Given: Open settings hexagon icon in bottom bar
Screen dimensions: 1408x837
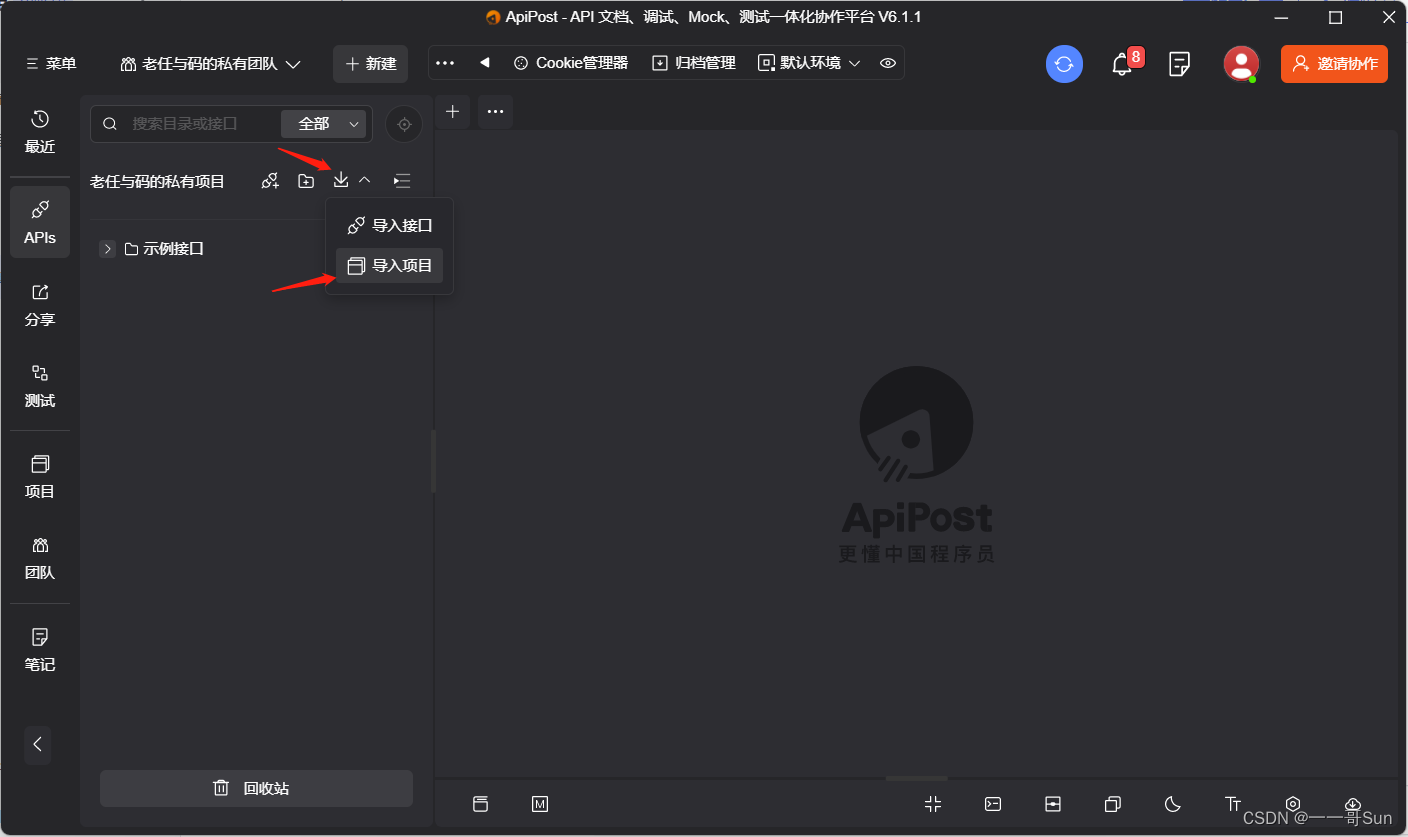Looking at the screenshot, I should 1293,804.
